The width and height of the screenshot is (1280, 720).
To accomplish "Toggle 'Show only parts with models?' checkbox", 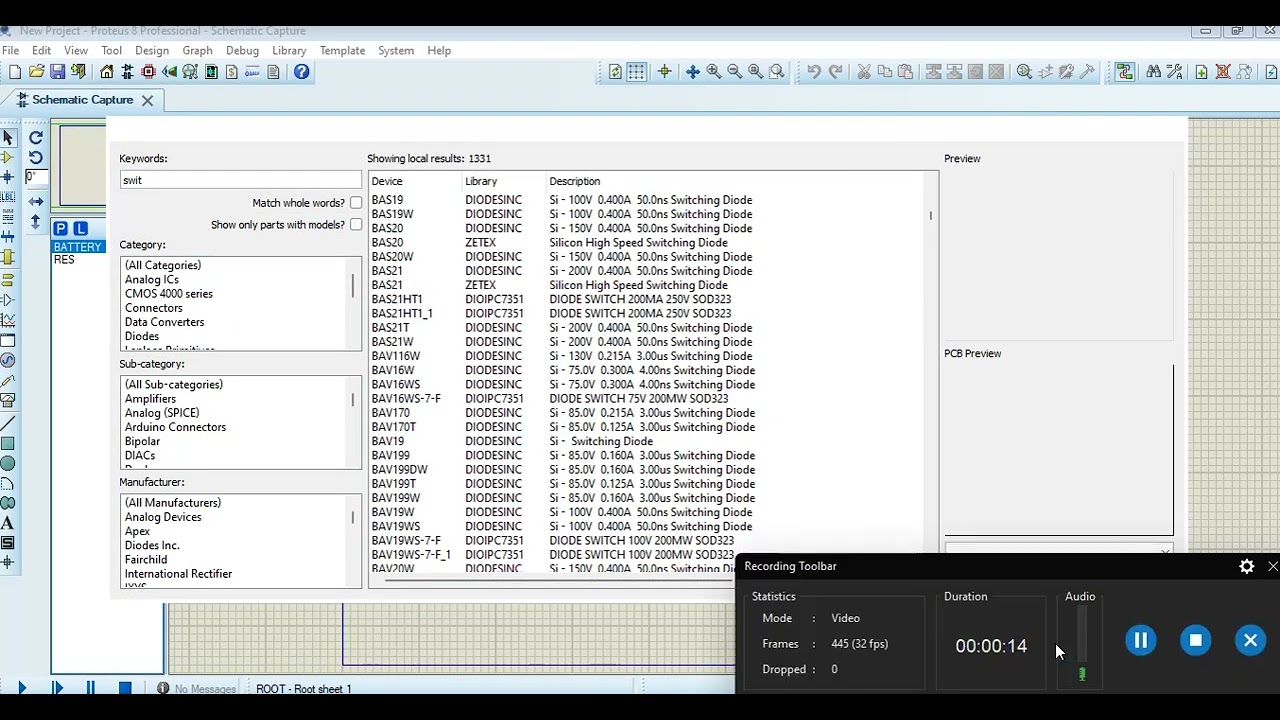I will (x=356, y=225).
